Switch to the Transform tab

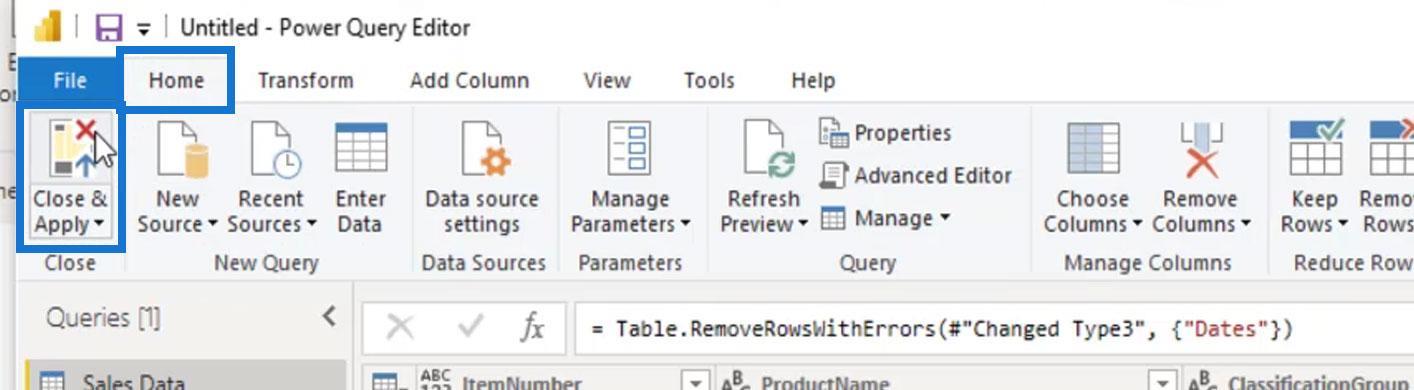(x=305, y=81)
